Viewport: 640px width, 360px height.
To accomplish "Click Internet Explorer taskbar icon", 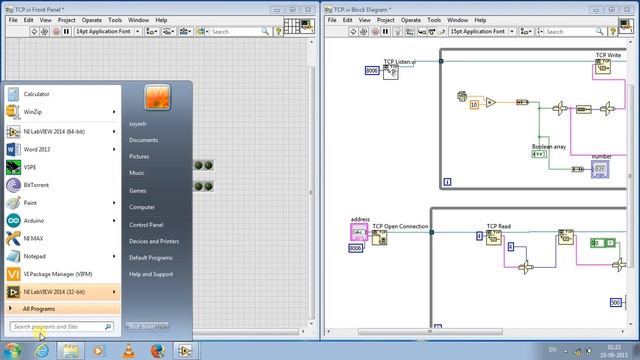I will point(42,351).
